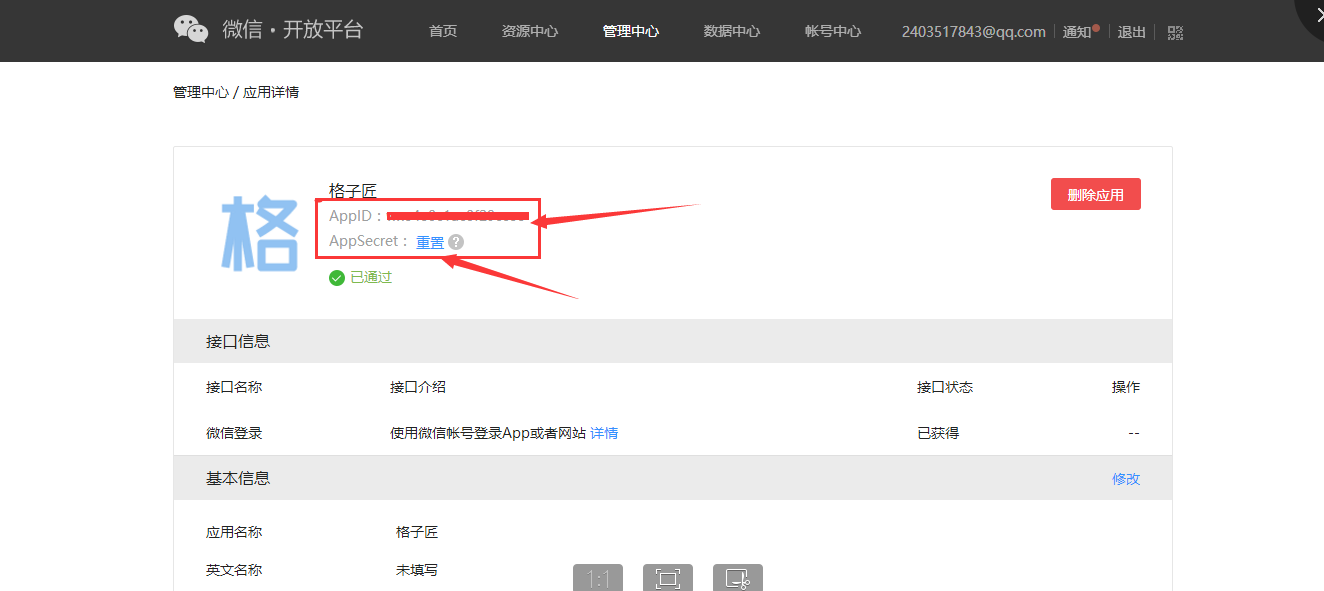Select 管理中心 in the top navigation bar
Viewport: 1324px width, 591px height.
[631, 31]
